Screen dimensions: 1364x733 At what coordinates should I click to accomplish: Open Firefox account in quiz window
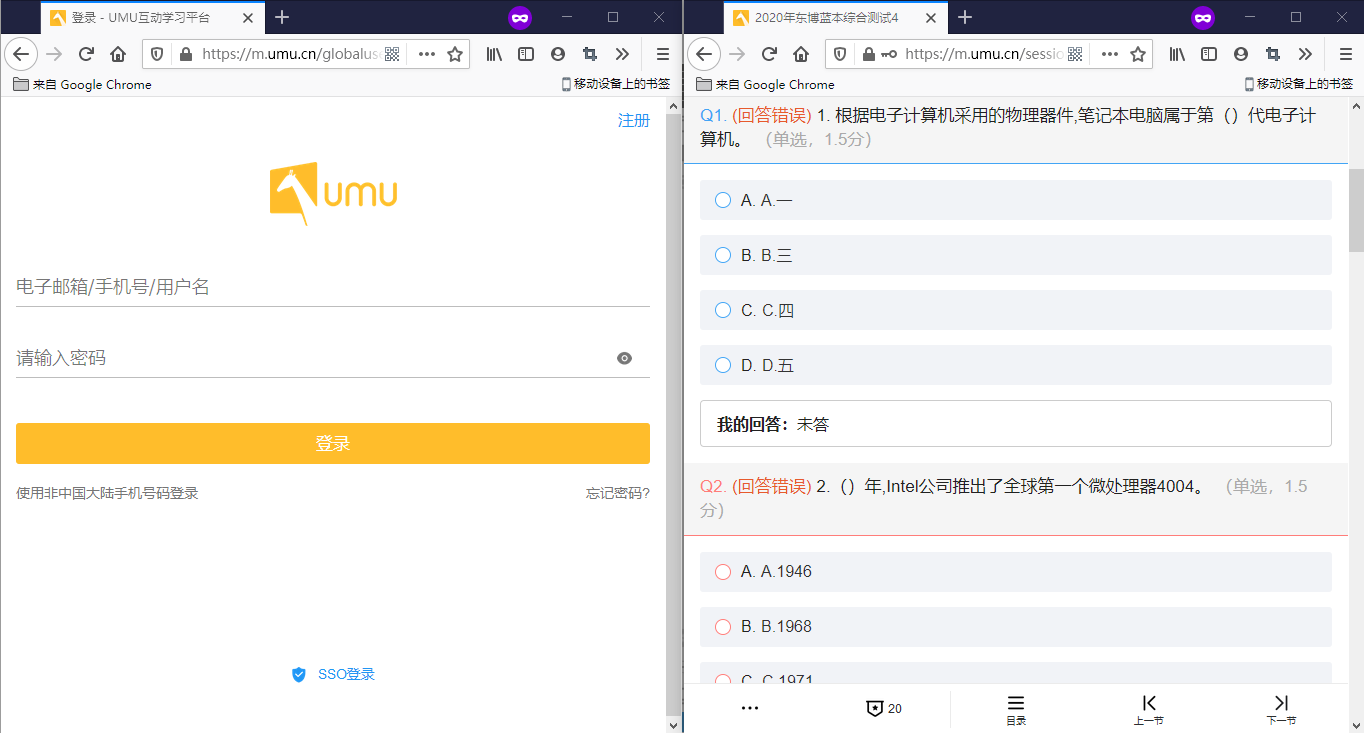[x=1241, y=55]
